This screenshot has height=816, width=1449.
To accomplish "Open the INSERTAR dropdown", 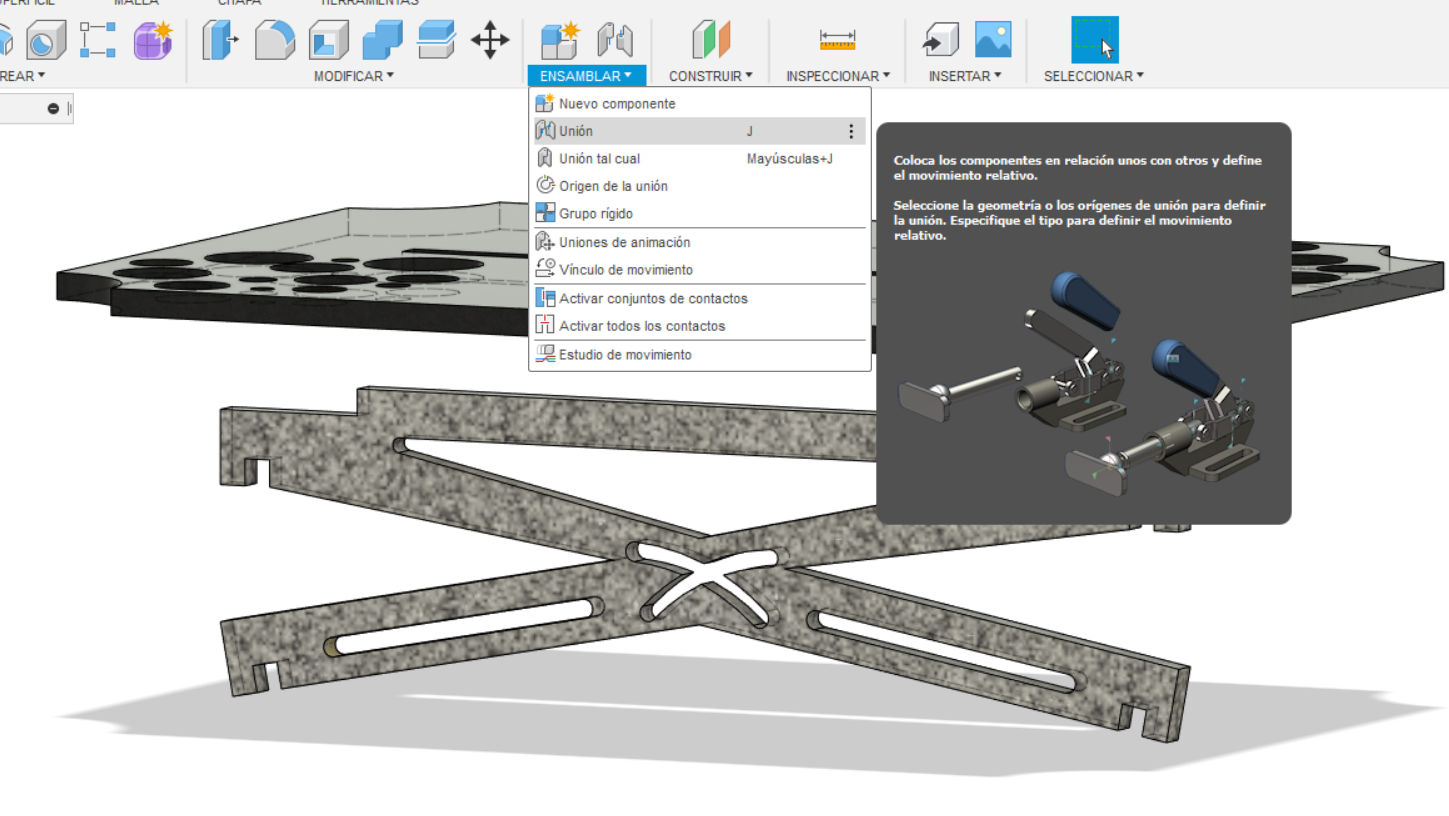I will coord(965,76).
